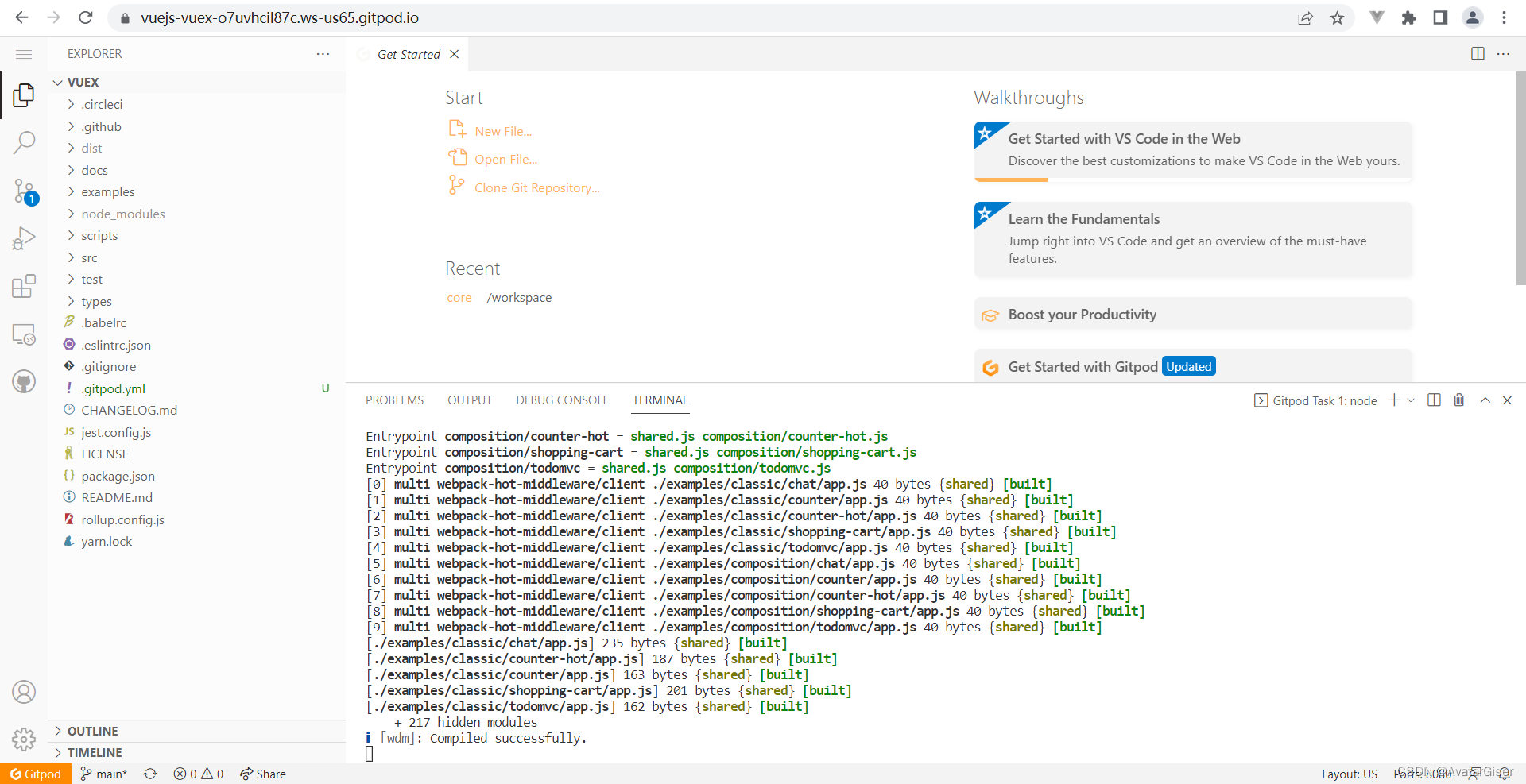Click Share in the status bar

pos(263,774)
